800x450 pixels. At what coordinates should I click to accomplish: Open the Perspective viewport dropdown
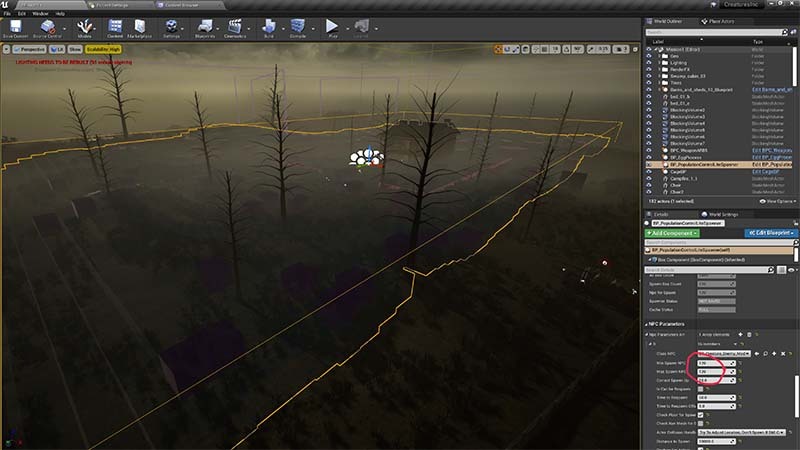pyautogui.click(x=34, y=48)
